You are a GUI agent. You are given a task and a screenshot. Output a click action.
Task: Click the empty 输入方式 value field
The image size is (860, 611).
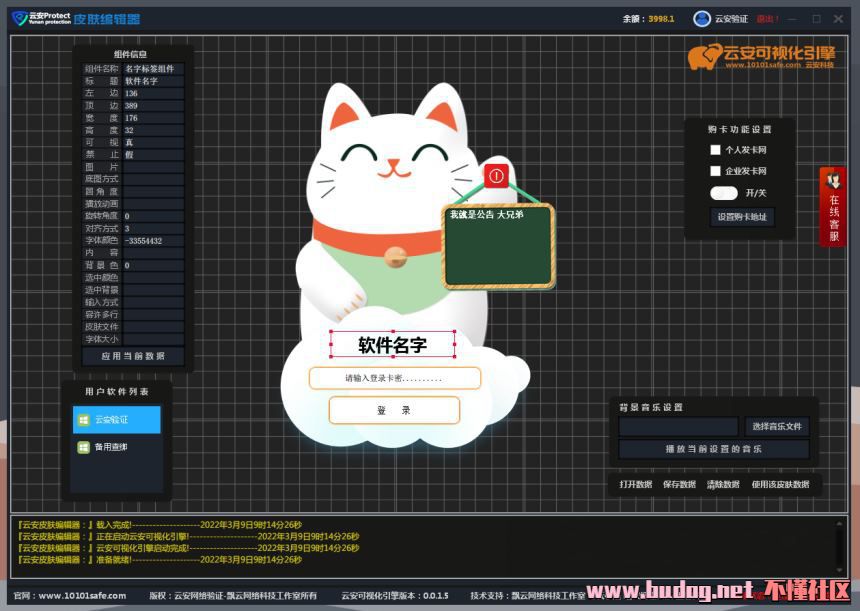tap(154, 302)
